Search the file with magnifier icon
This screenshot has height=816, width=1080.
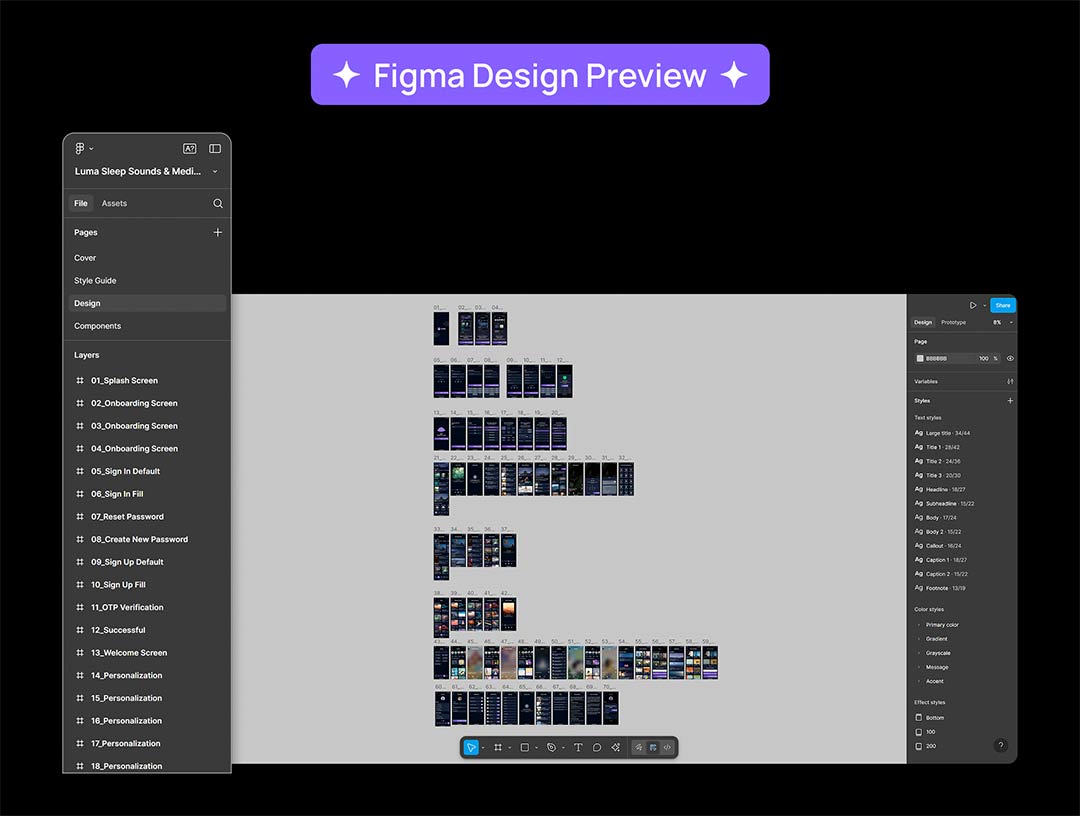(218, 203)
